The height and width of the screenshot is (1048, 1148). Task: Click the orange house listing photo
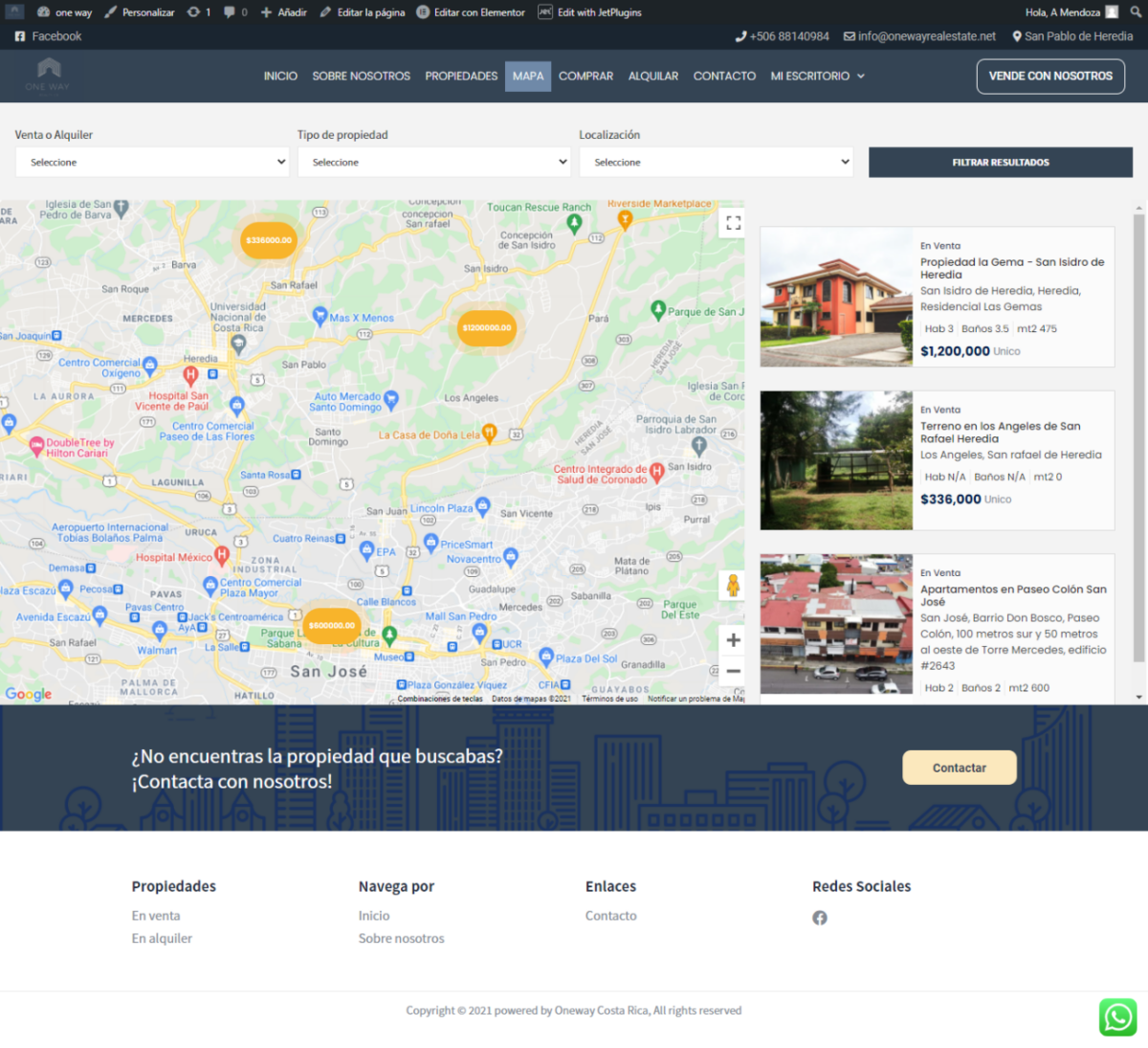(836, 297)
